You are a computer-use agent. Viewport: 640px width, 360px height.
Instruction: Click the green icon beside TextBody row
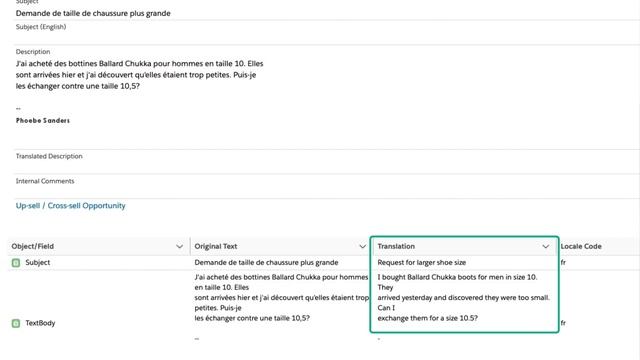pyautogui.click(x=16, y=323)
